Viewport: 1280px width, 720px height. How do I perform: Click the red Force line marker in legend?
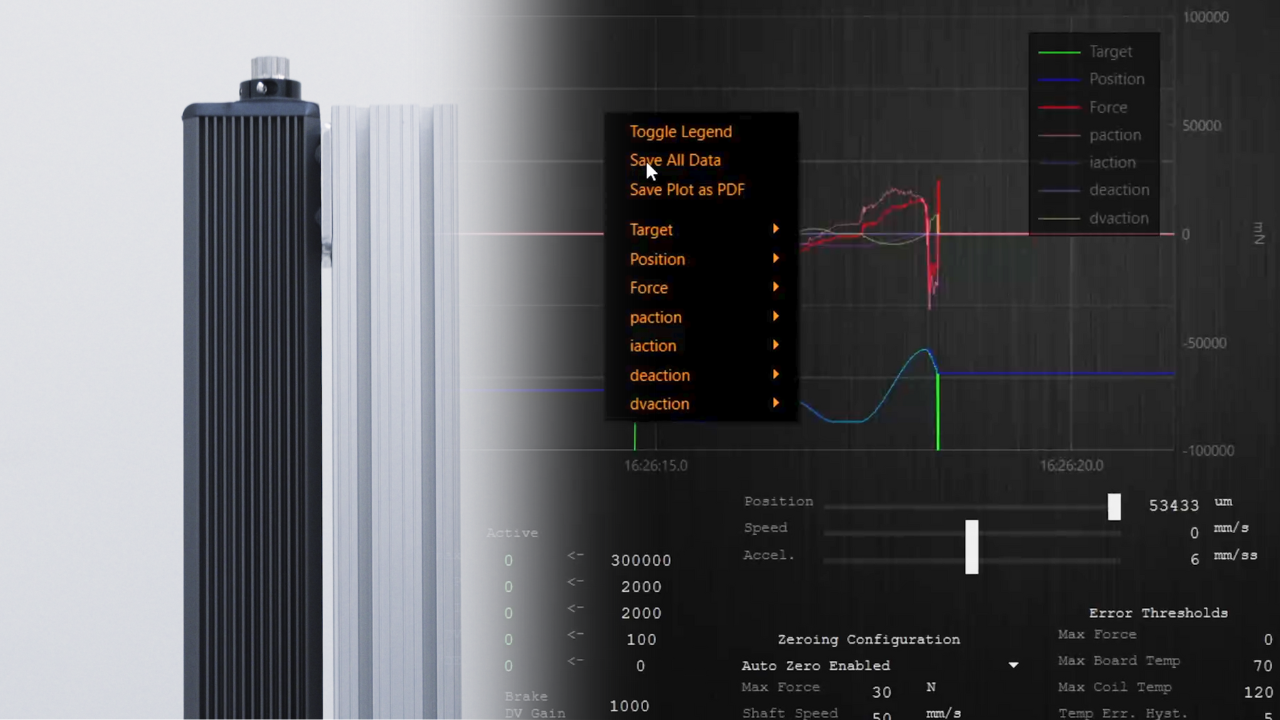coord(1060,107)
